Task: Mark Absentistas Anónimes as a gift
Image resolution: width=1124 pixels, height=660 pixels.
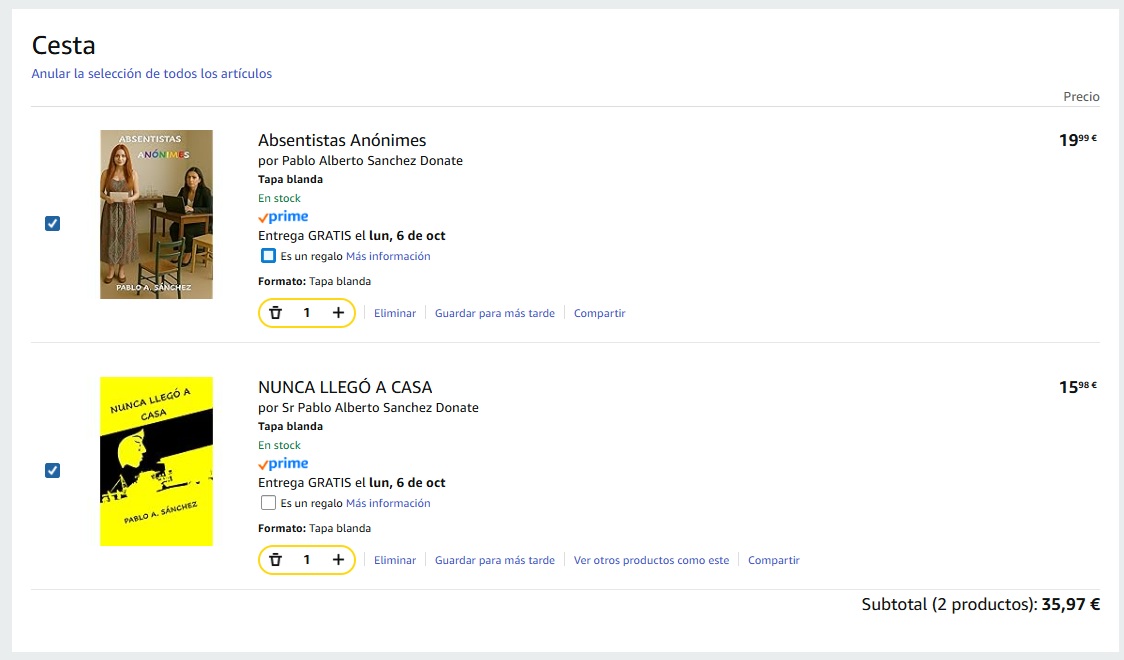Action: click(268, 256)
